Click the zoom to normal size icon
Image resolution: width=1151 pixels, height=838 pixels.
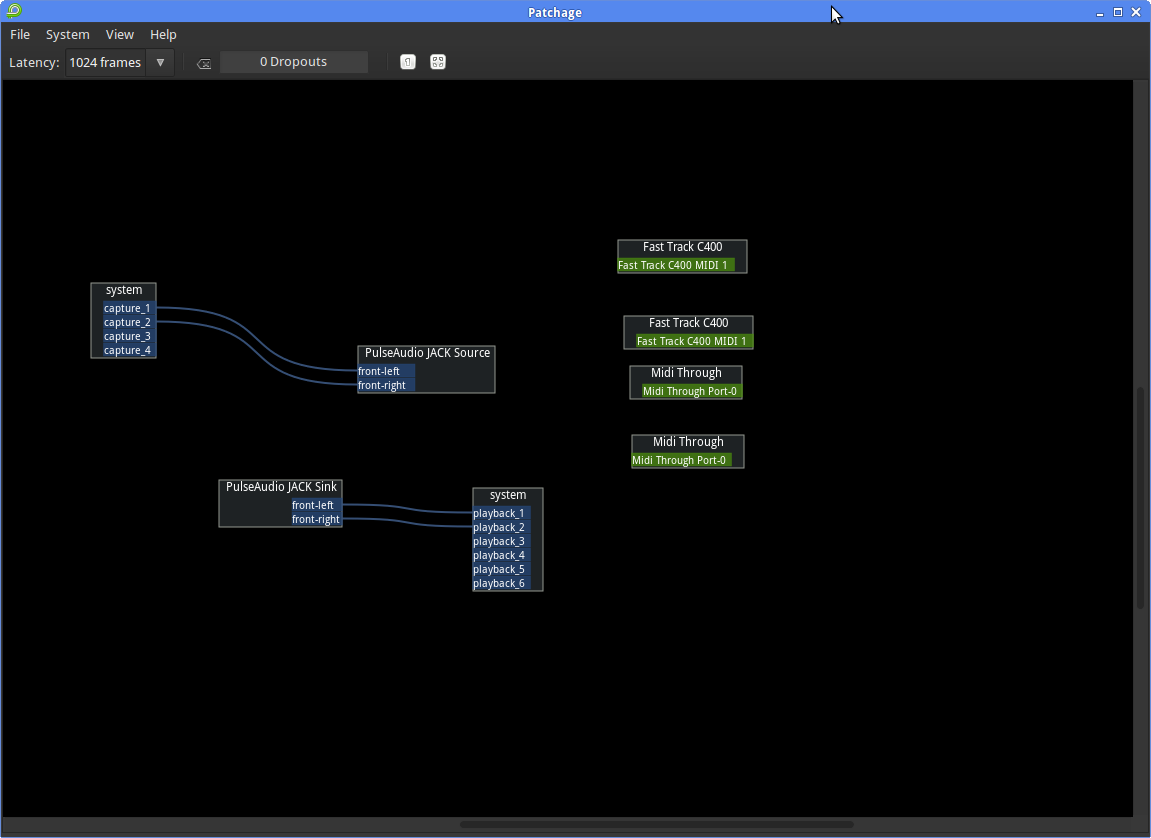tap(408, 62)
